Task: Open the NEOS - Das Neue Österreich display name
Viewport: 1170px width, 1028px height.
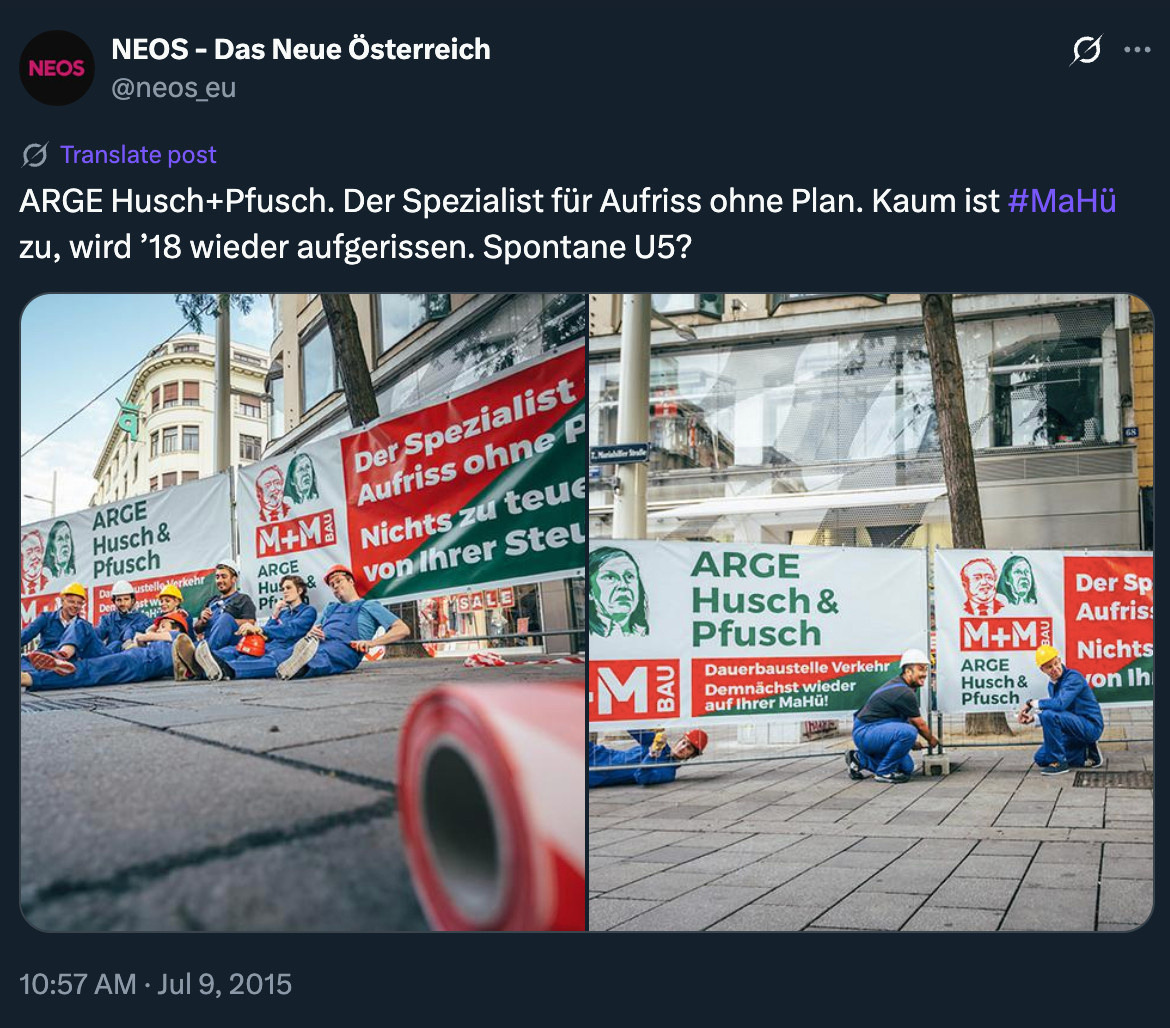Action: [x=301, y=49]
